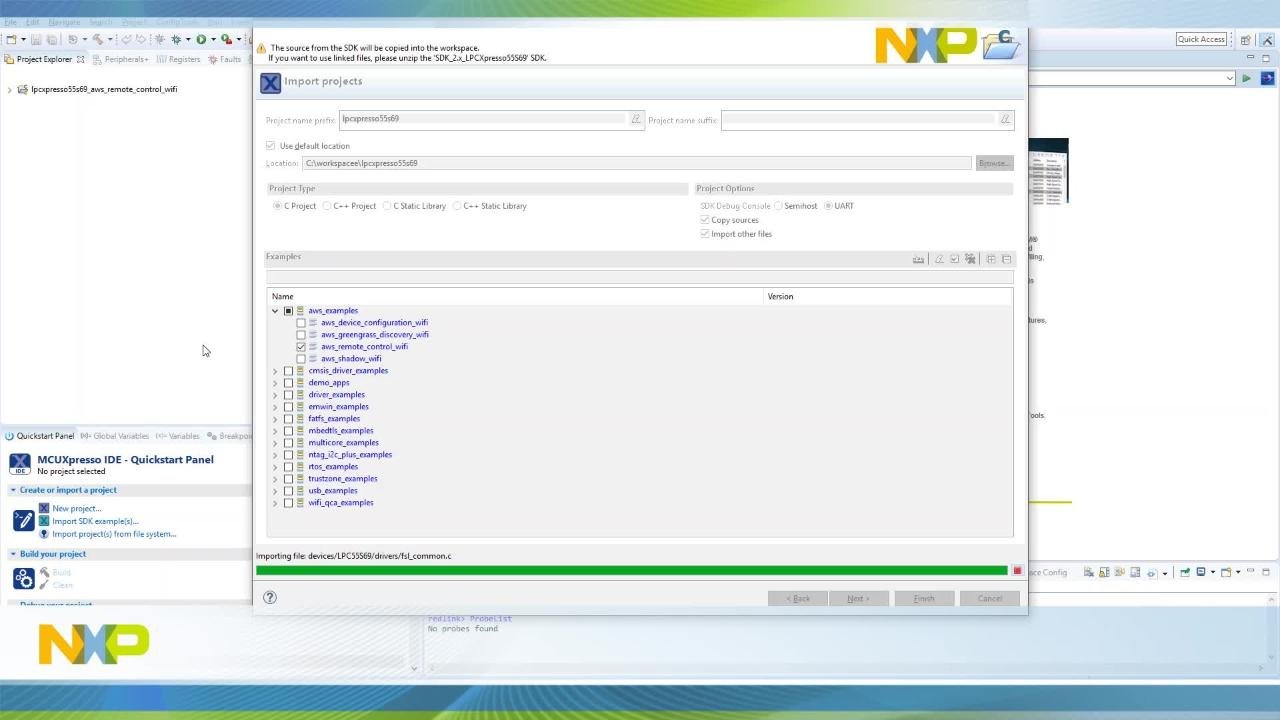Expand lpcxpresso55s69_aws_remote_control_wifi project in explorer
1280x720 pixels.
10,89
